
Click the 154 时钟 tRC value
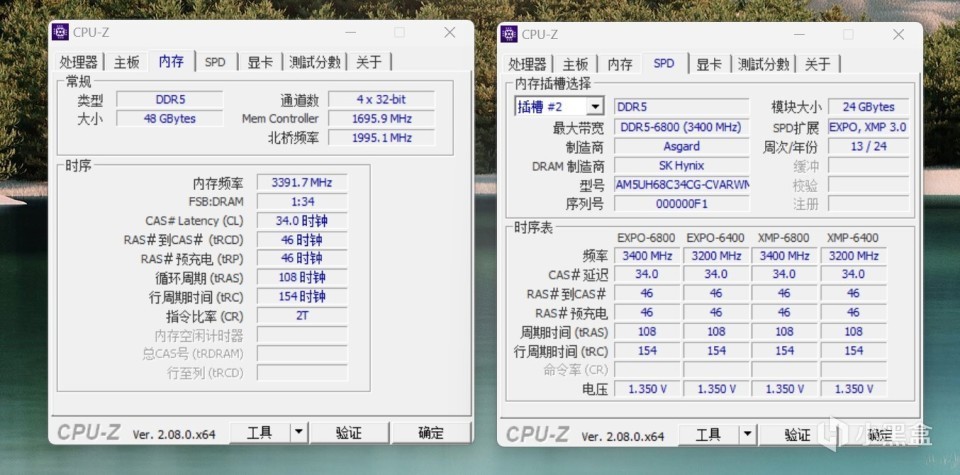coord(302,297)
